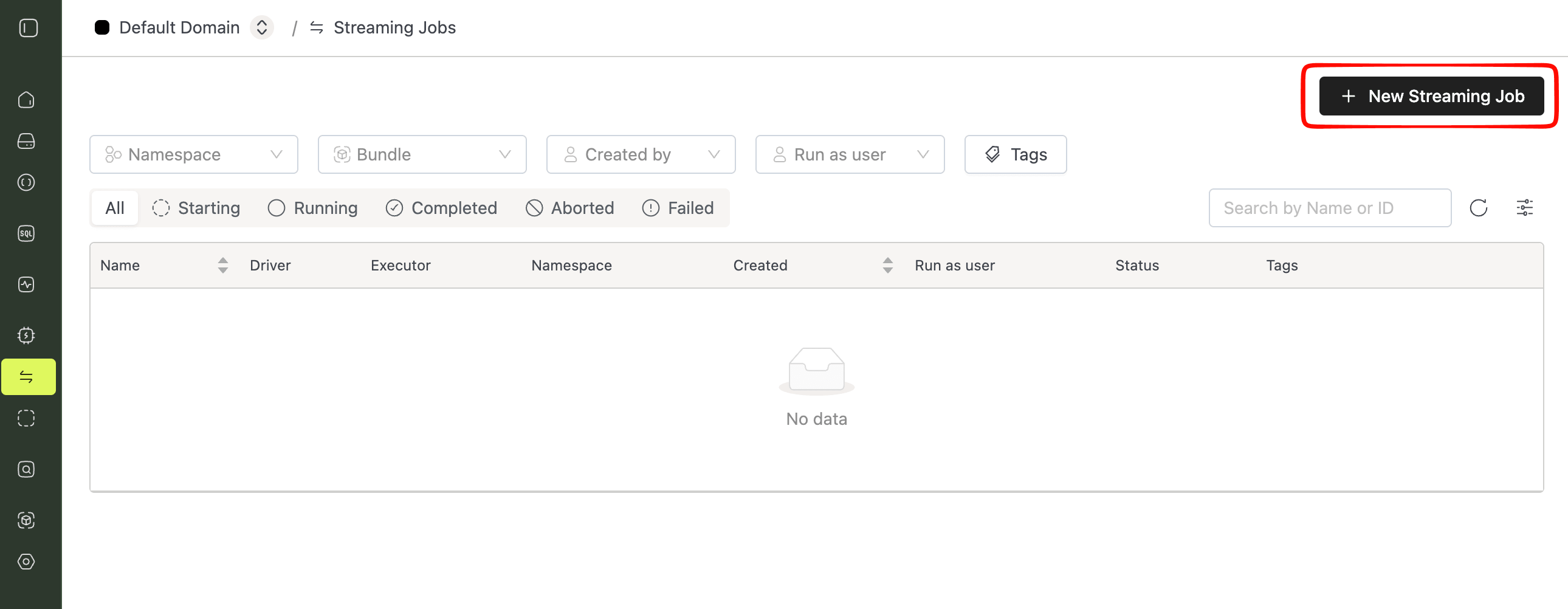Viewport: 1568px width, 609px height.
Task: Create a New Streaming Job
Action: click(x=1431, y=95)
